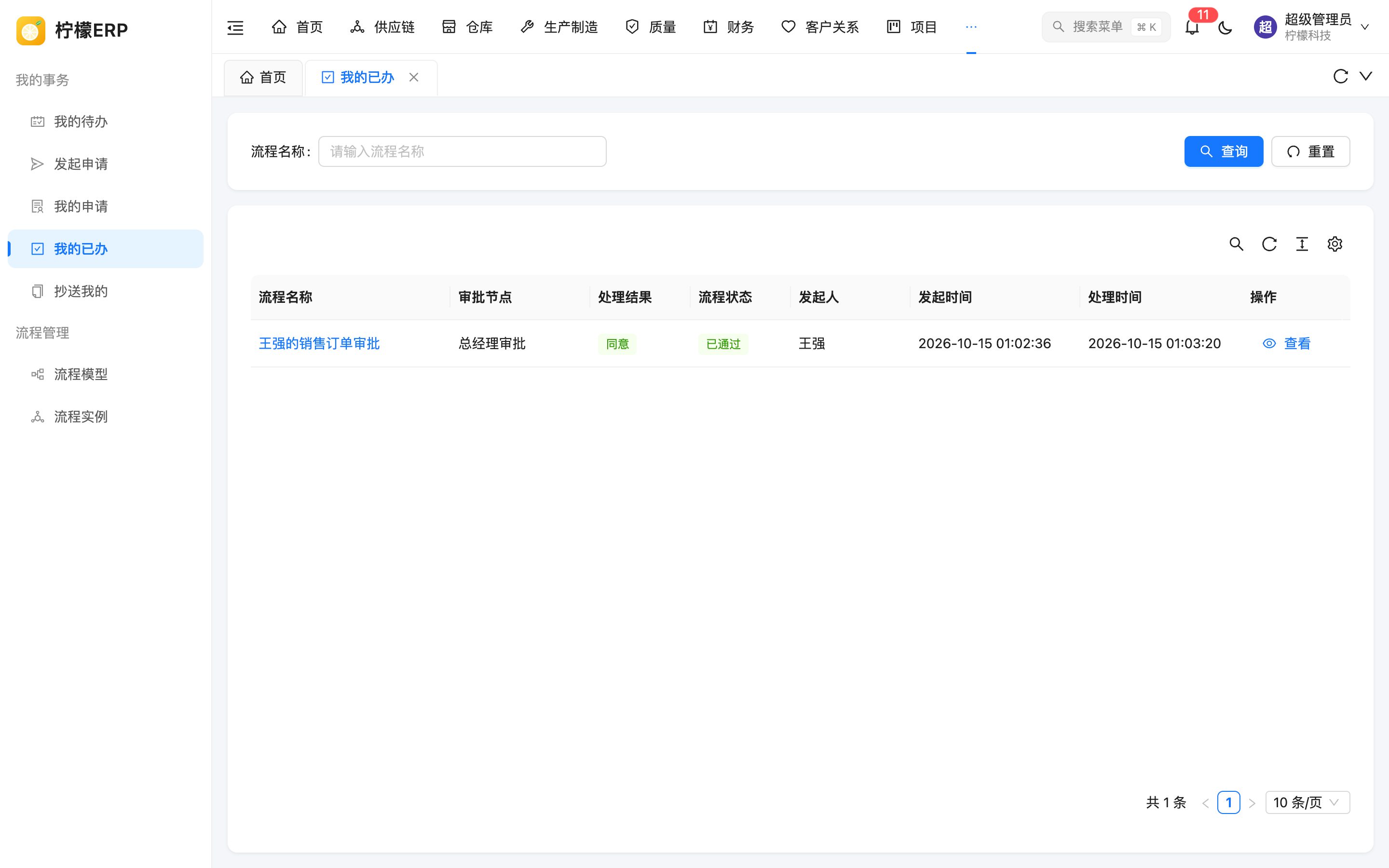Open 我的待办 in the sidebar

[x=106, y=122]
